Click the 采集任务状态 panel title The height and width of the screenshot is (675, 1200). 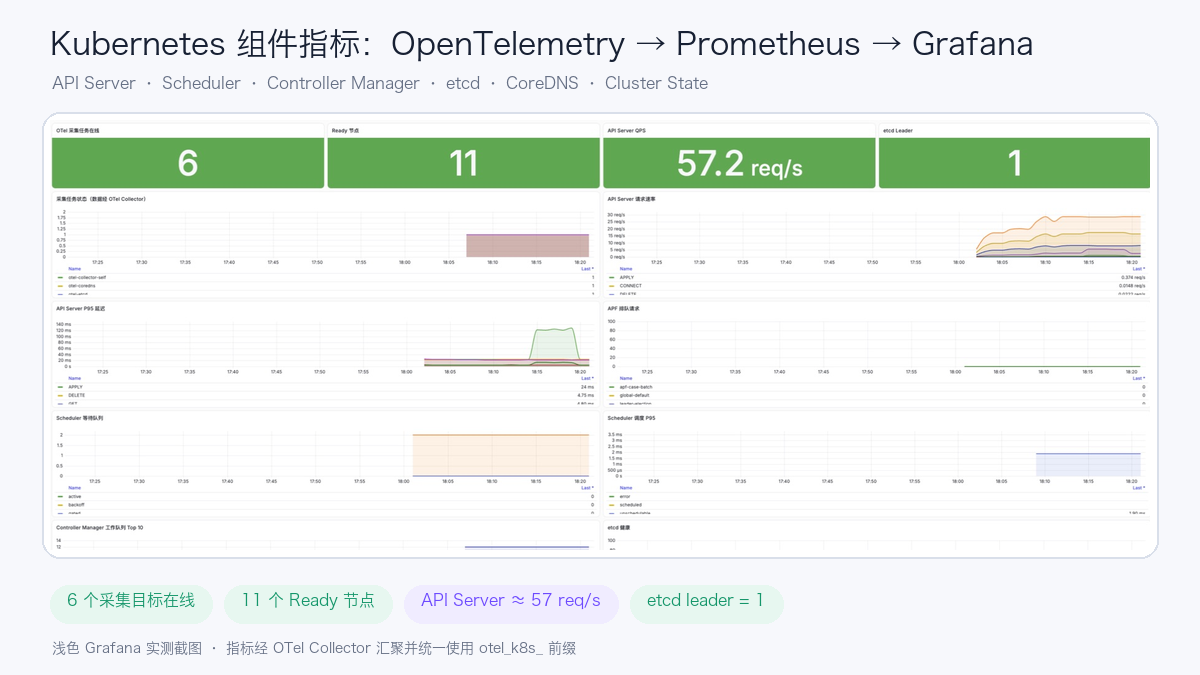click(101, 199)
